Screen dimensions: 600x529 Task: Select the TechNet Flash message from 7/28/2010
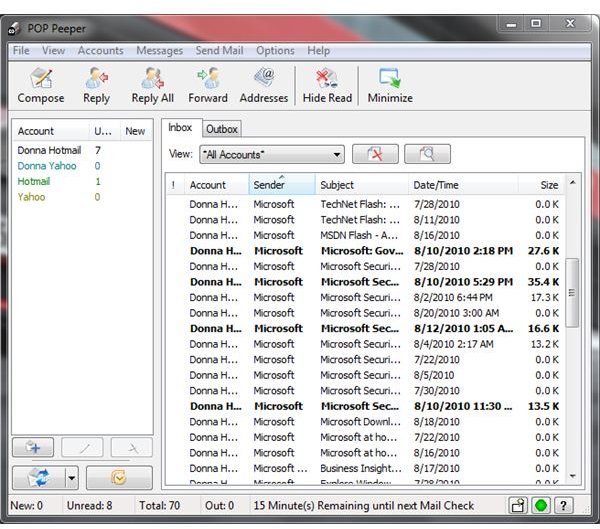coord(366,204)
